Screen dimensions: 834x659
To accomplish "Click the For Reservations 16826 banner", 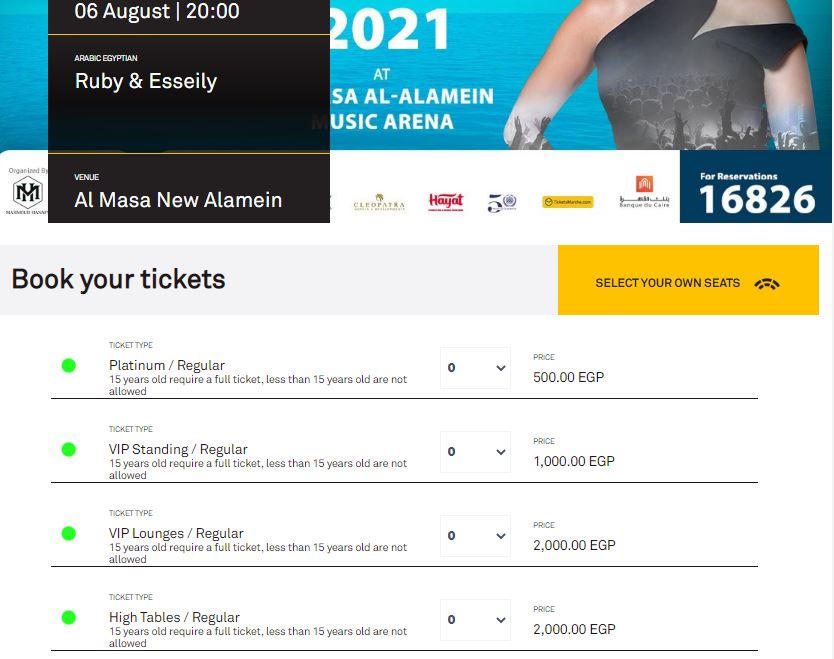I will 756,188.
